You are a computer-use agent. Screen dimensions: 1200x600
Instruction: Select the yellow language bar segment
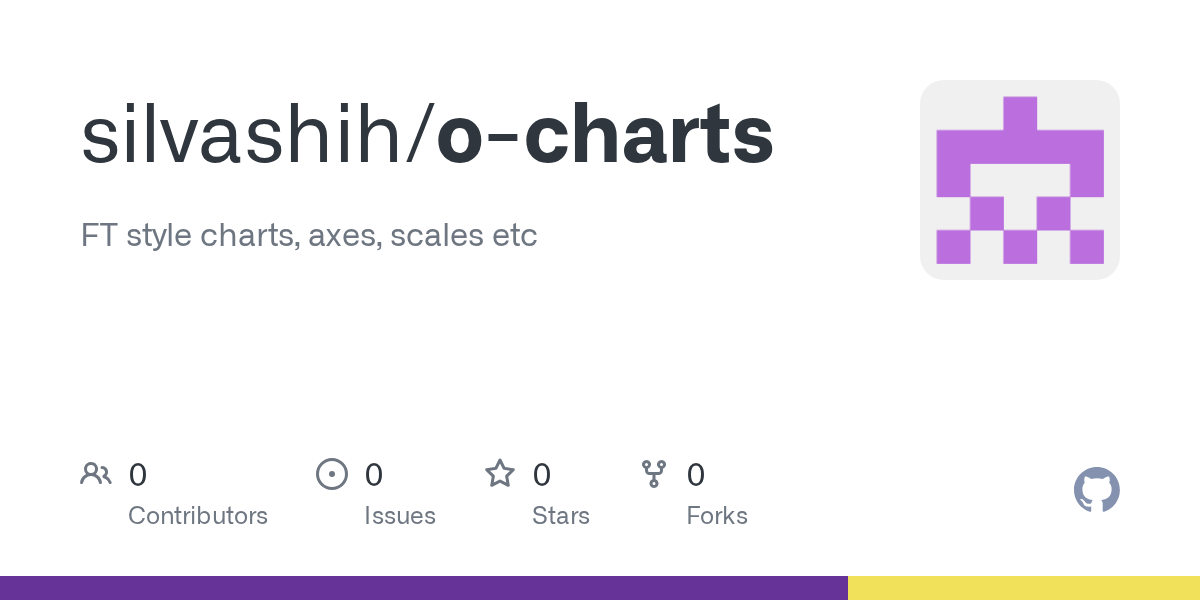(x=1024, y=588)
